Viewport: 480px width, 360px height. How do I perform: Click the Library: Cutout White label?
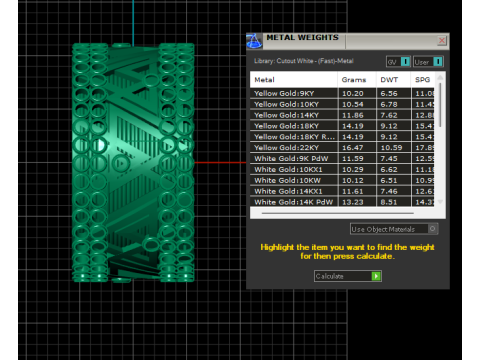pos(303,61)
